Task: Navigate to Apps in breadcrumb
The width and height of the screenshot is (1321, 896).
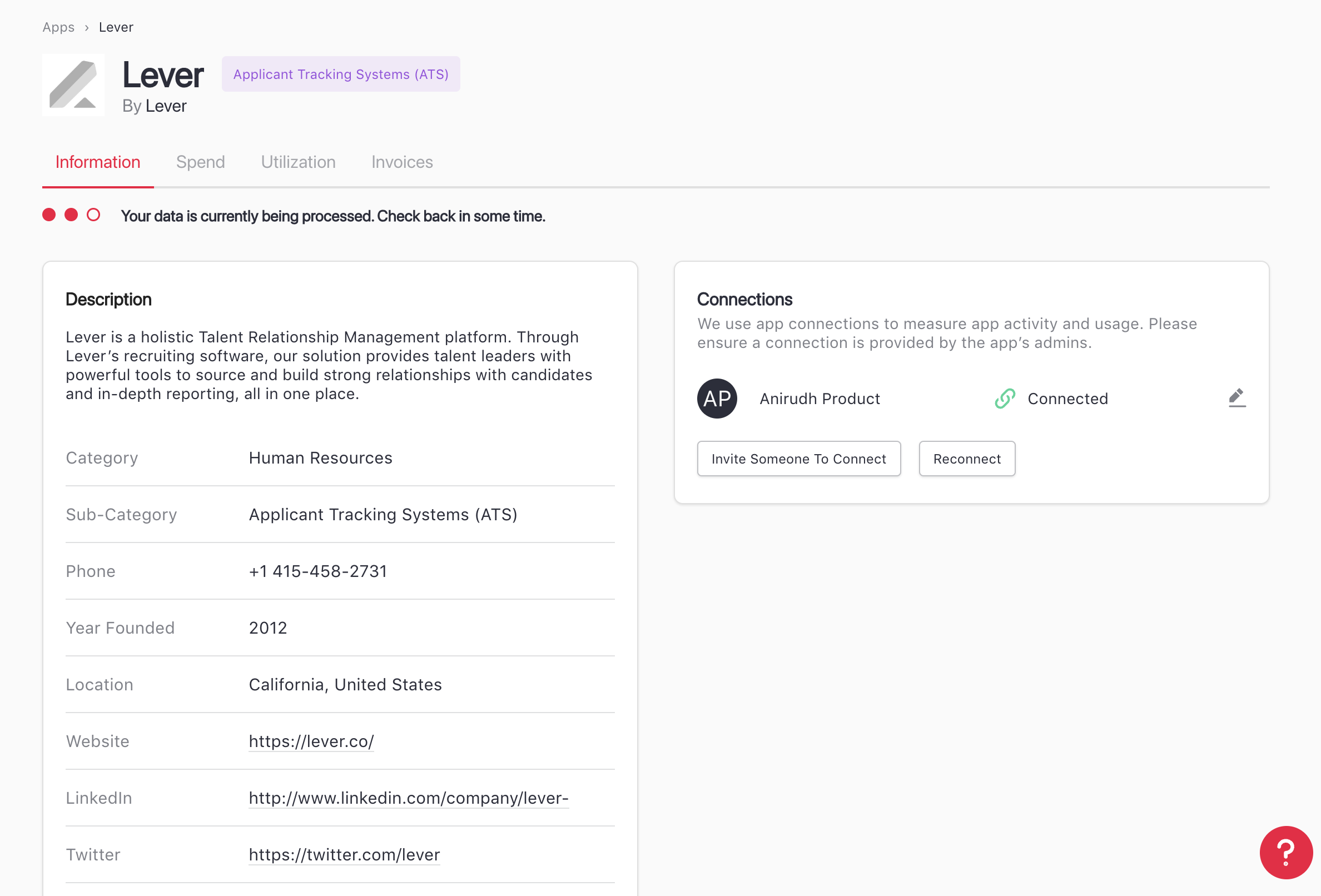Action: point(58,27)
